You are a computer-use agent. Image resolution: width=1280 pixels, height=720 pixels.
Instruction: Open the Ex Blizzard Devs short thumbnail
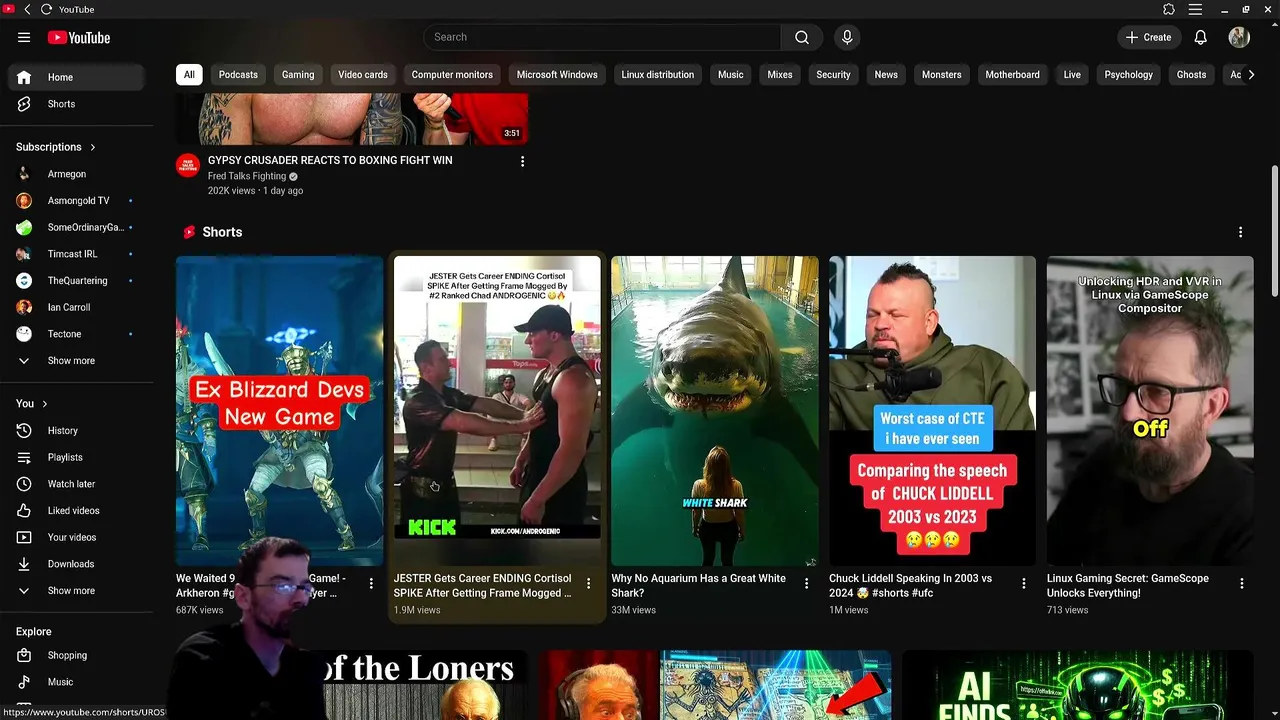279,411
